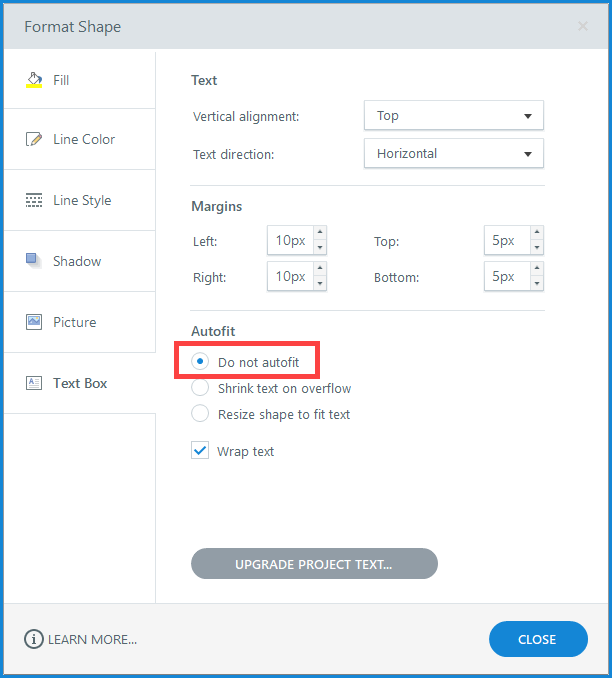612x678 pixels.
Task: Decrease the Top margin with down arrow
Action: (x=537, y=247)
